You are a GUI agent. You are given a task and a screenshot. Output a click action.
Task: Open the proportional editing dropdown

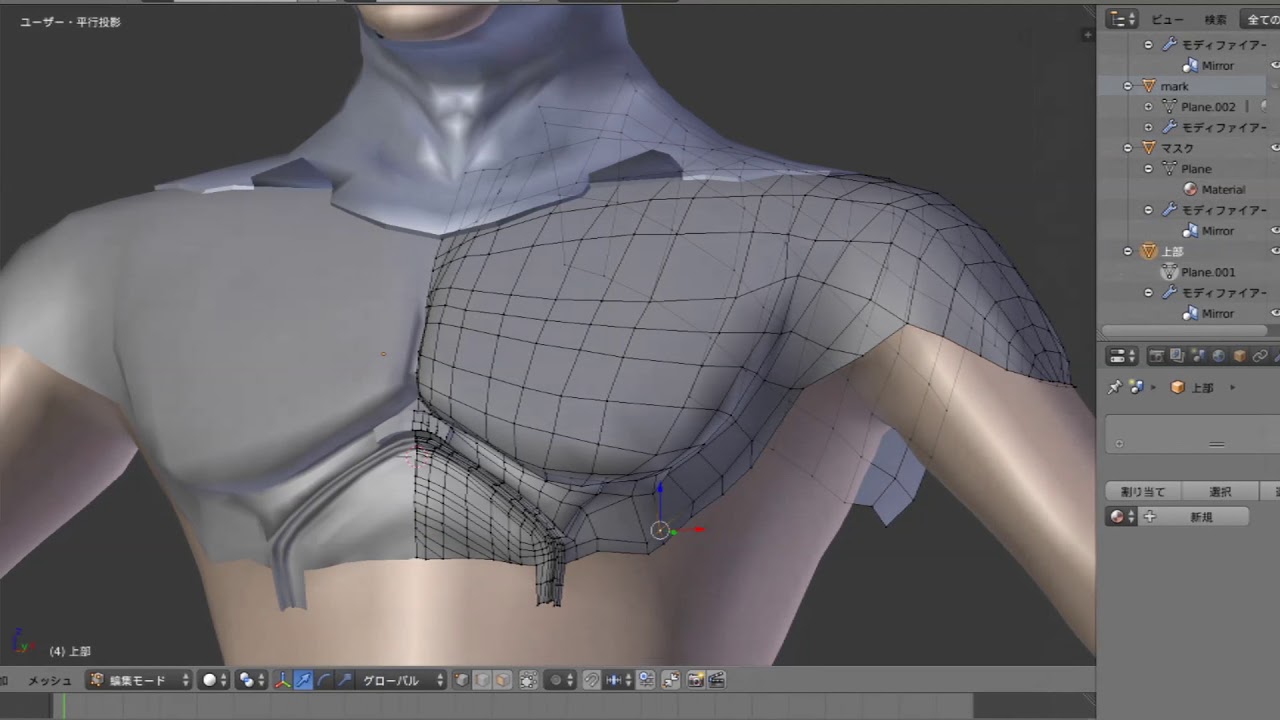pos(560,680)
